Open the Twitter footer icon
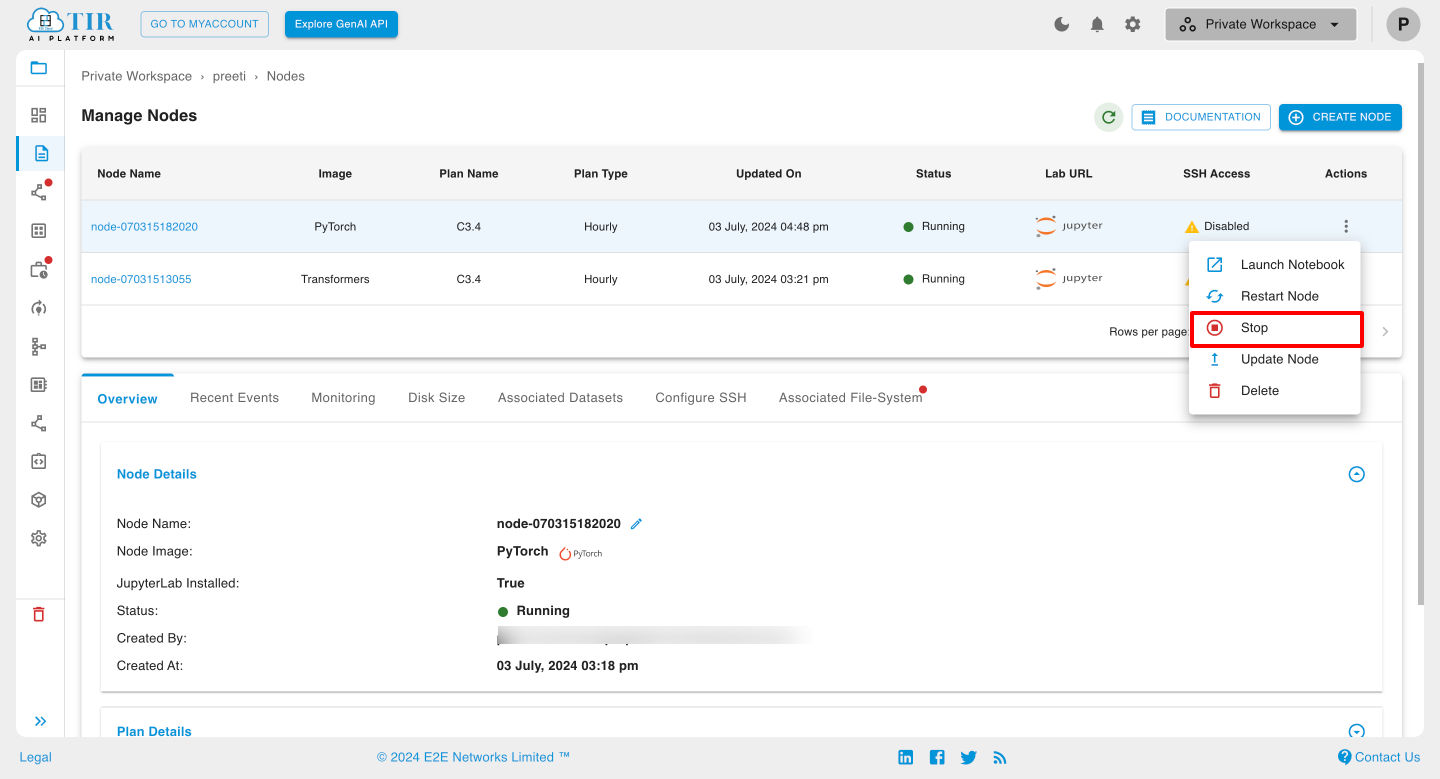Viewport: 1440px width, 779px height. coord(968,757)
